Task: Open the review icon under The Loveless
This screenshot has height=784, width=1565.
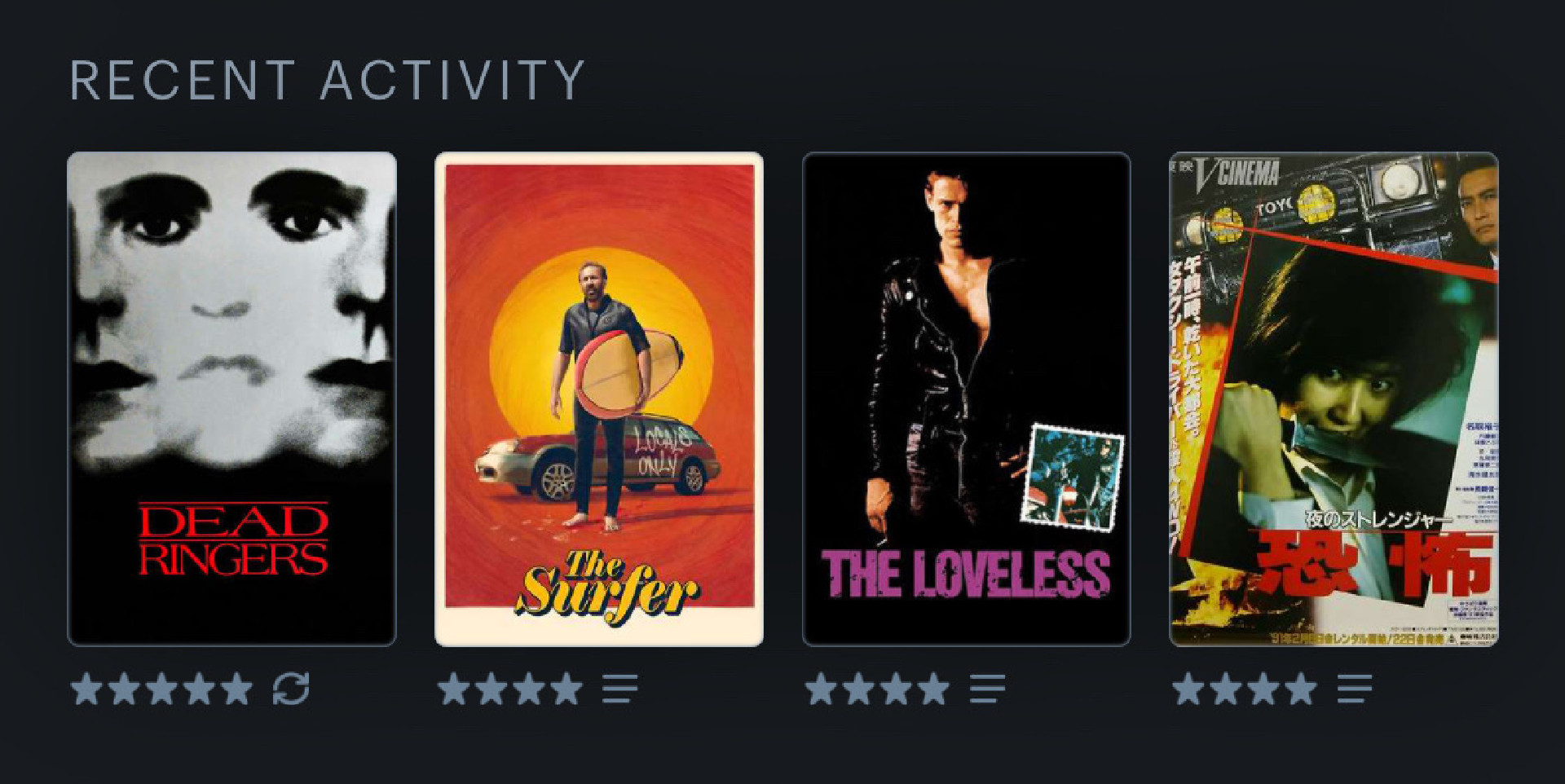Action: [987, 689]
